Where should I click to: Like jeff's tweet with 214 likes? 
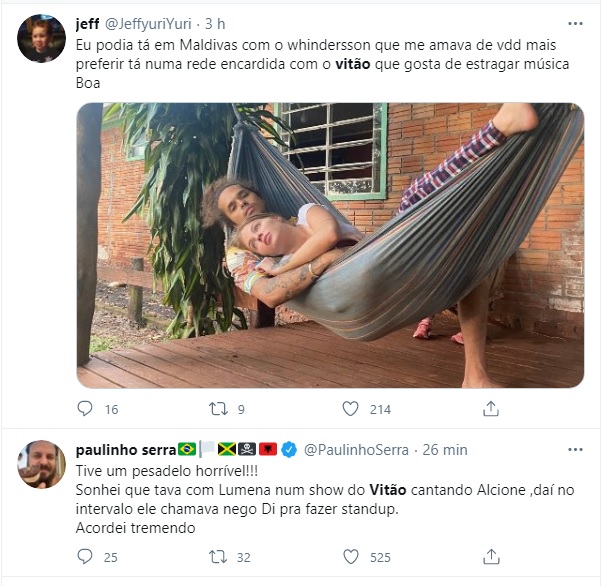pyautogui.click(x=350, y=409)
